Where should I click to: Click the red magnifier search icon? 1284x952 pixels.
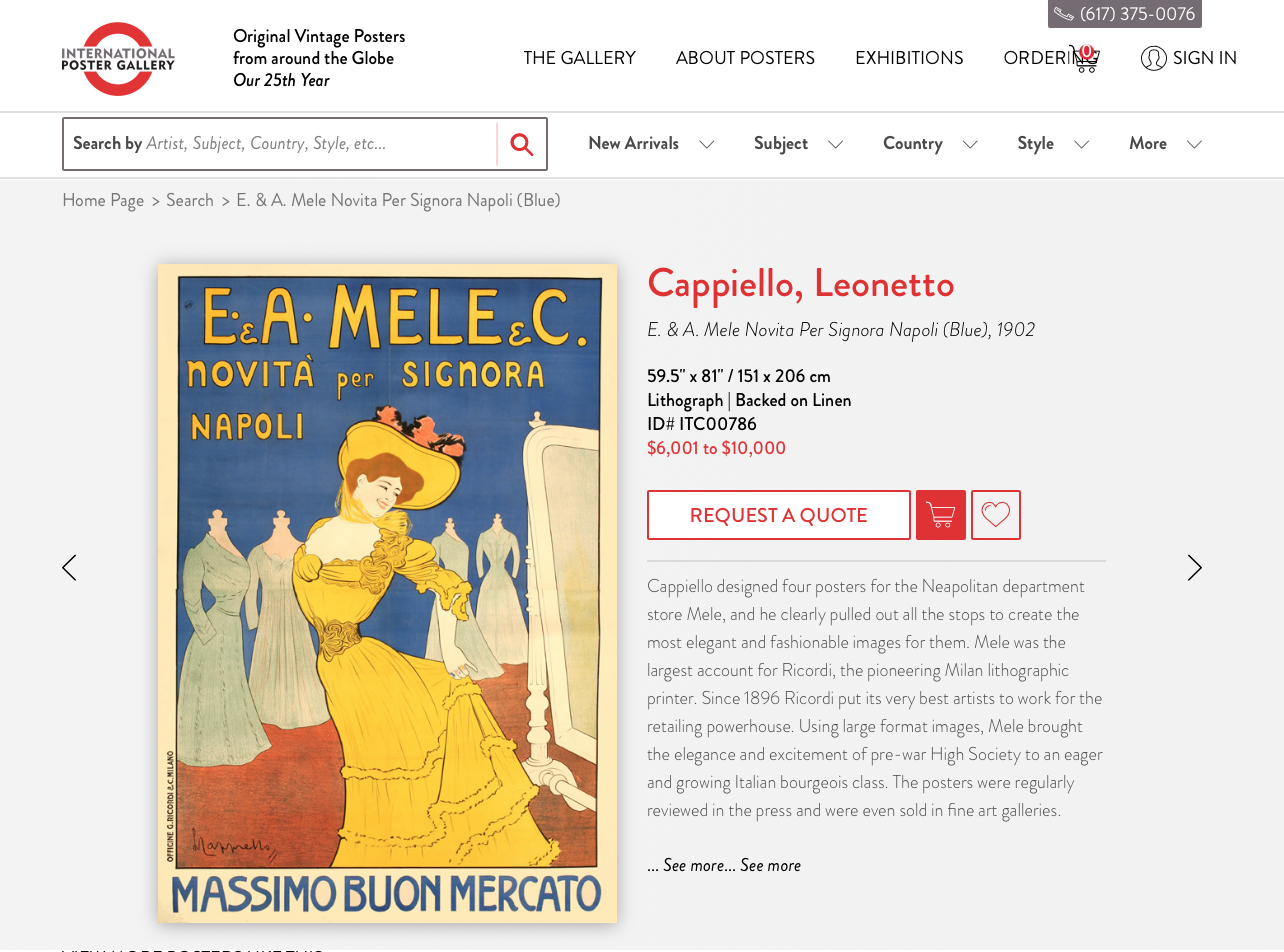pos(522,144)
